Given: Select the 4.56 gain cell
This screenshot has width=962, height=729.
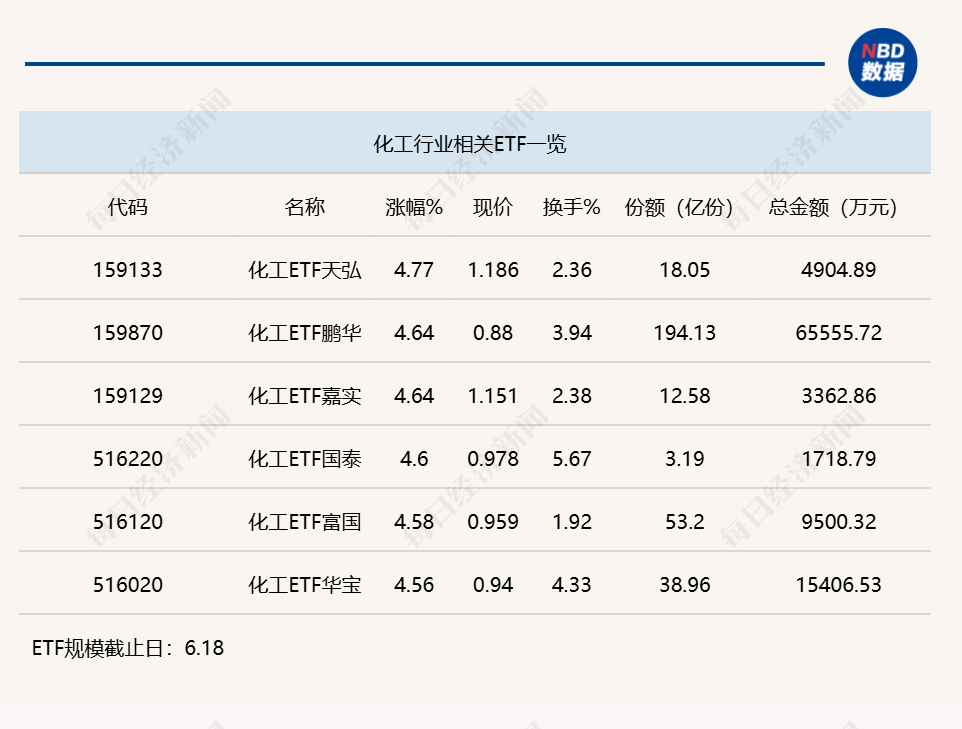Looking at the screenshot, I should pos(414,585).
